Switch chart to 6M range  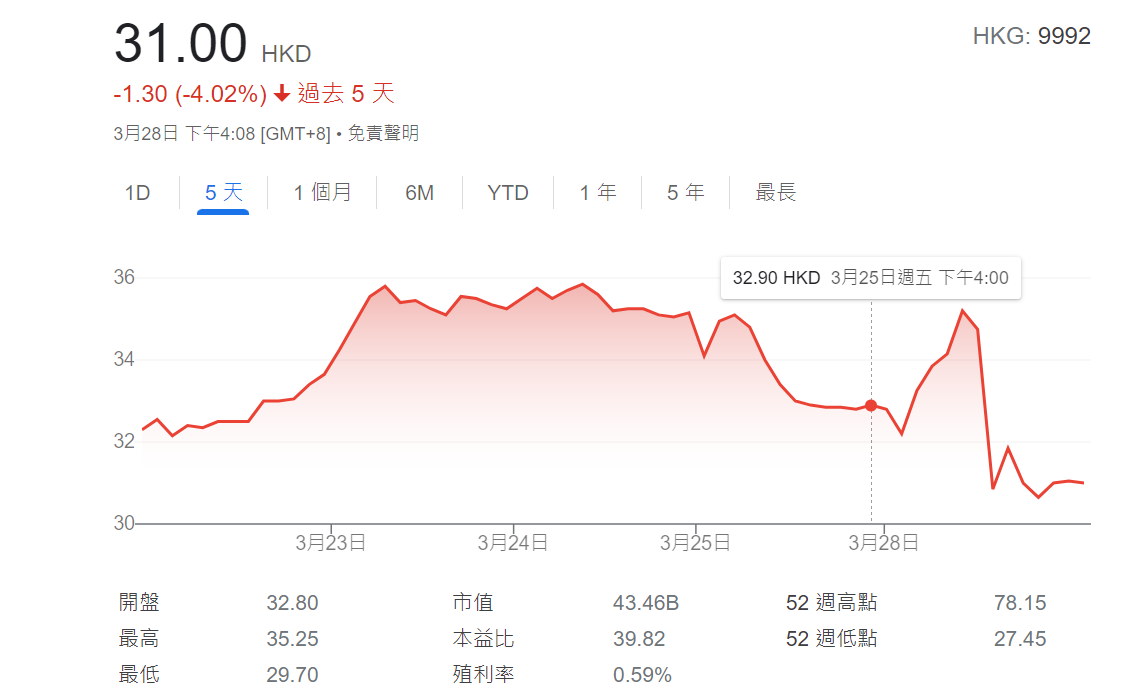(x=419, y=193)
